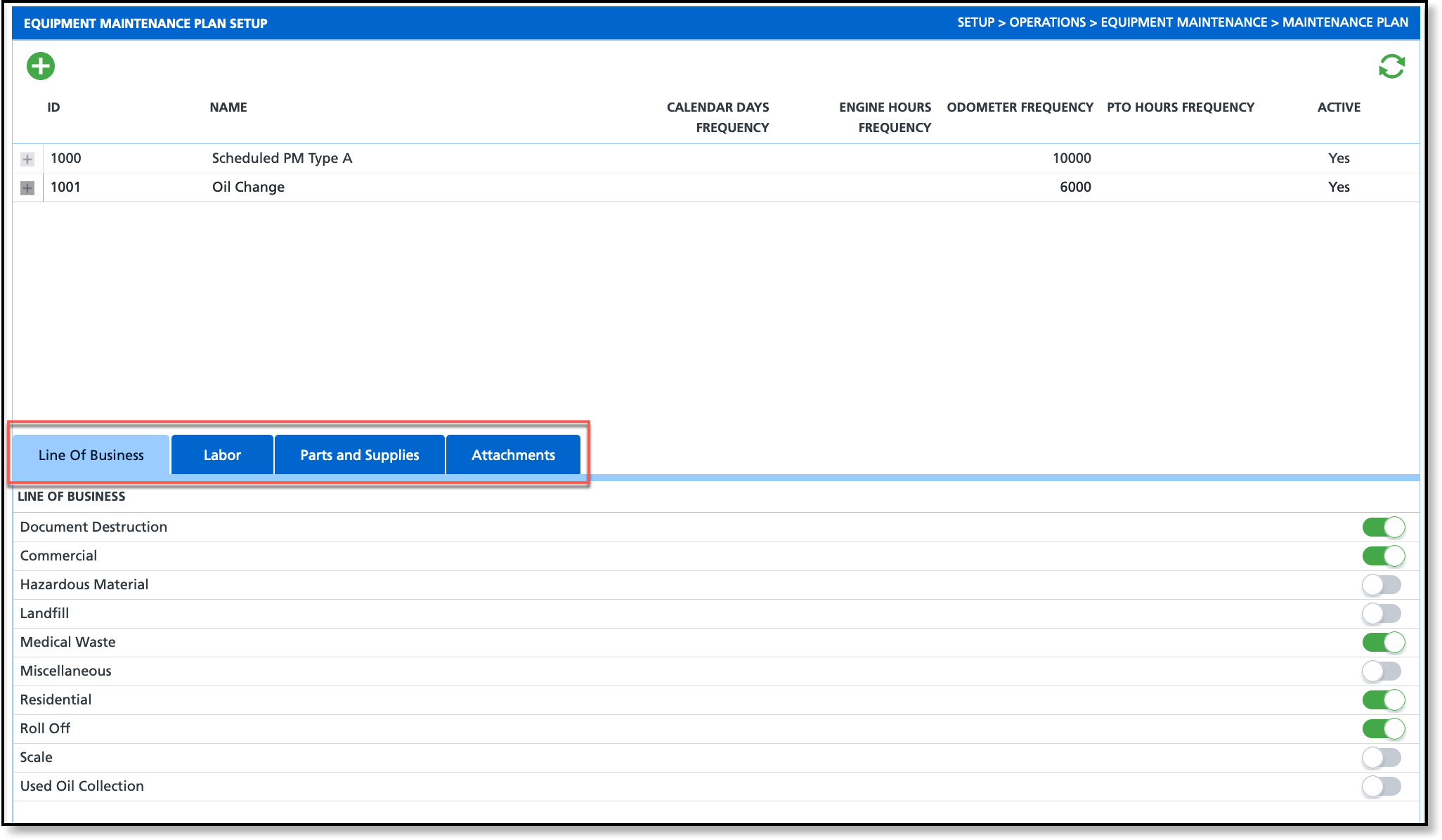The width and height of the screenshot is (1442, 840).
Task: Select the Oil Change plan name cell
Action: click(x=248, y=188)
